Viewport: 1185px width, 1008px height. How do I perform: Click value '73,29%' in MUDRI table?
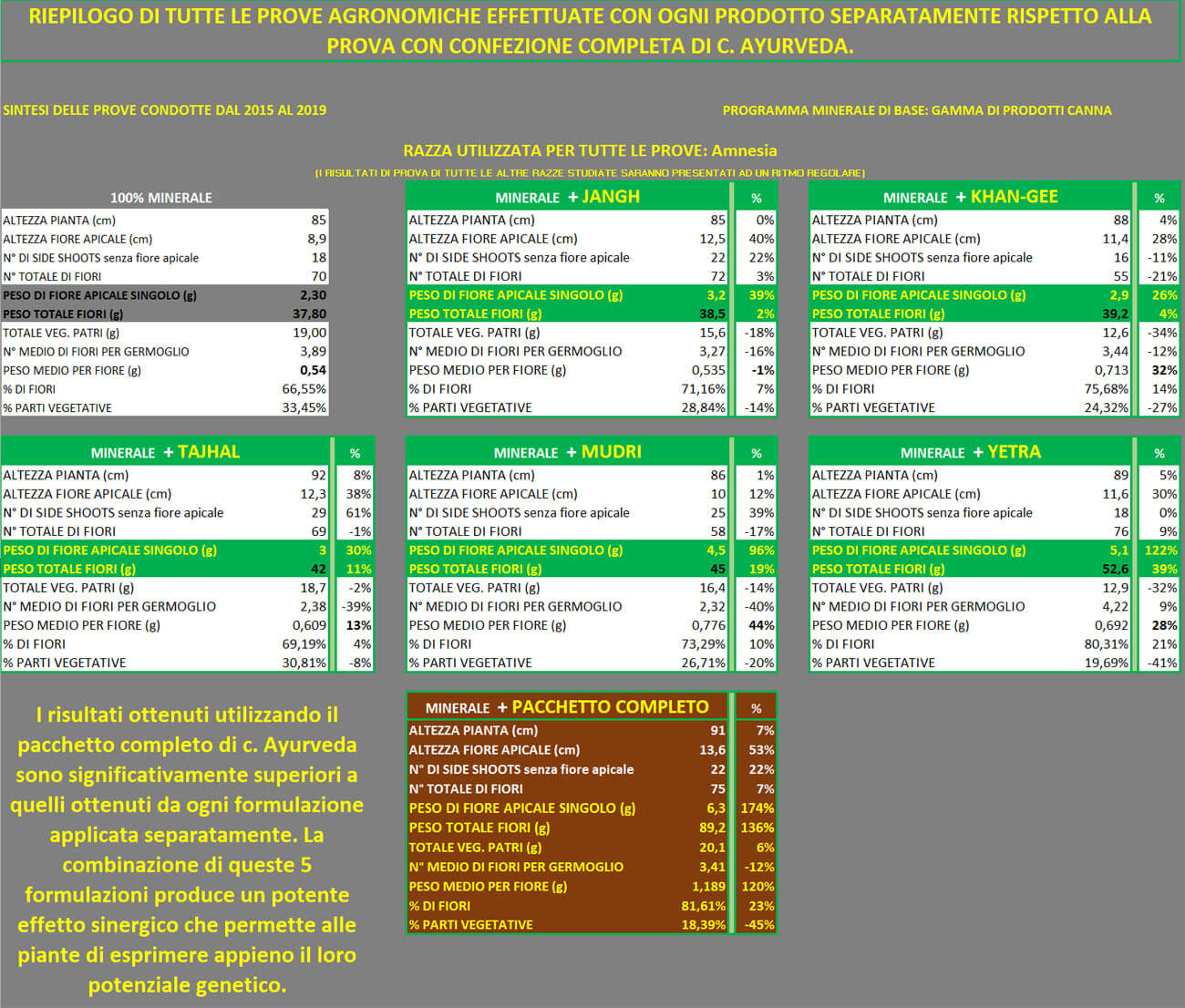tap(704, 644)
